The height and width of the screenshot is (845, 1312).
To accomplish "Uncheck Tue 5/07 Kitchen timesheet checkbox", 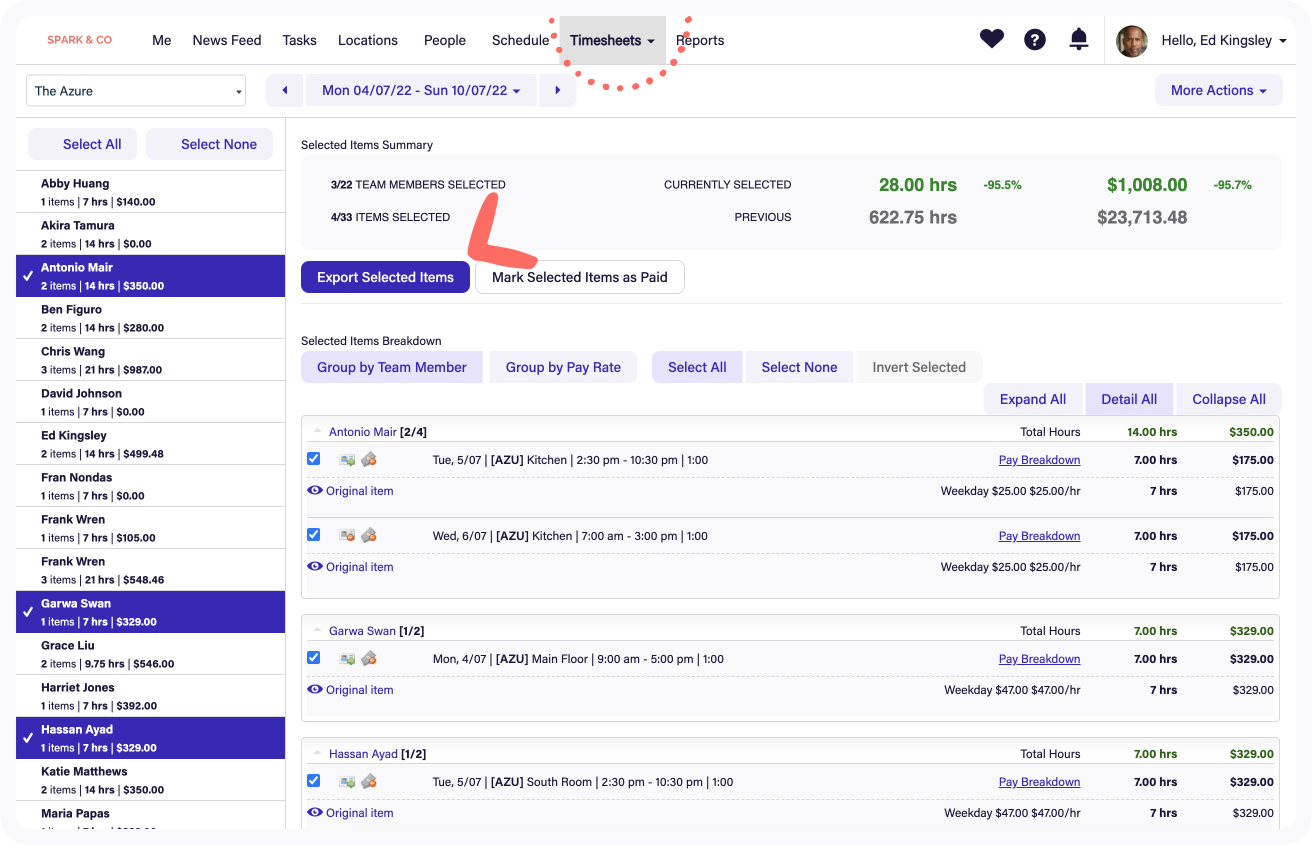I will [x=314, y=459].
